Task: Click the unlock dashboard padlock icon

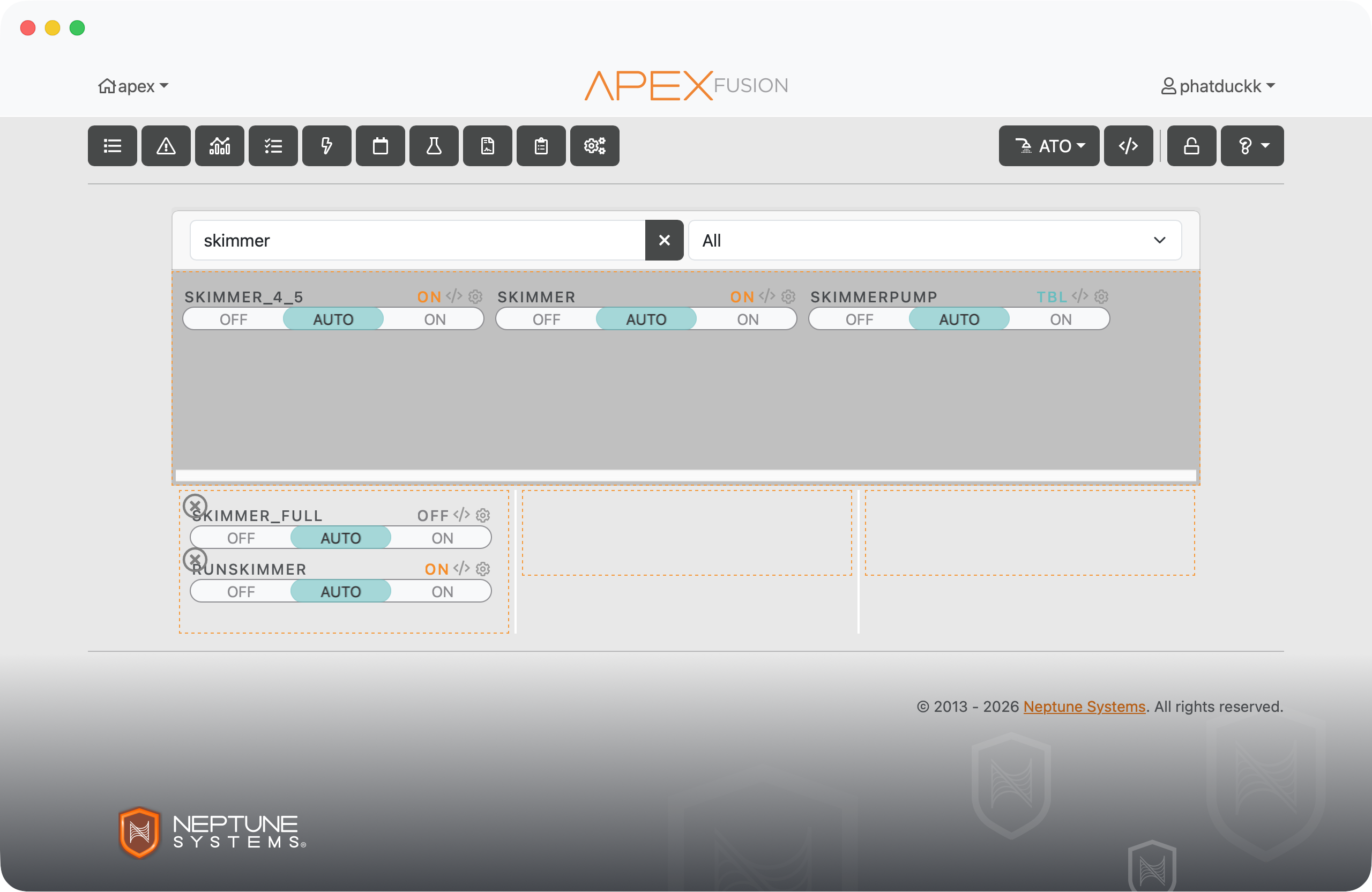Action: coord(1192,146)
